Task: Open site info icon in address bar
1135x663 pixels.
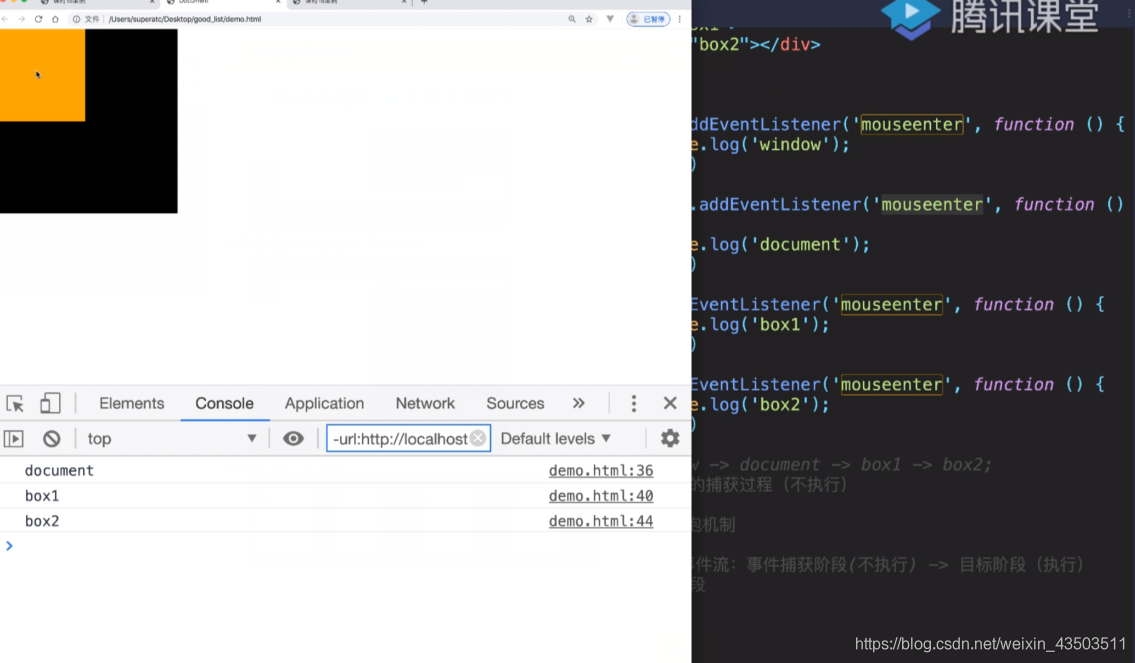Action: pos(76,19)
